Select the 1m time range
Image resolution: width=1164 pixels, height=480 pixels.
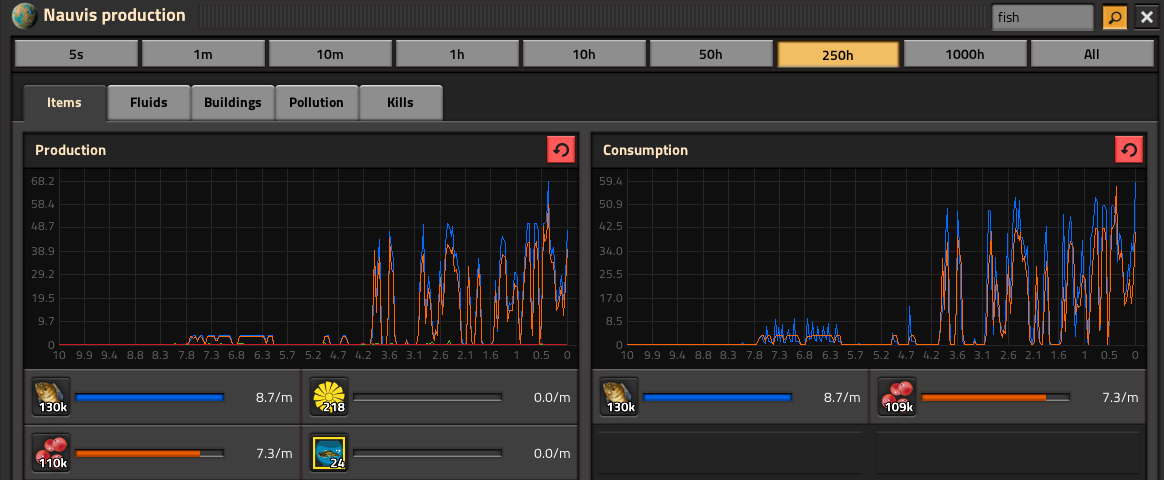pyautogui.click(x=203, y=54)
